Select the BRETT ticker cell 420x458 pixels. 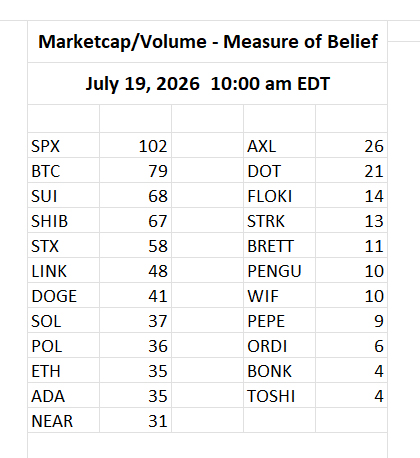pos(279,245)
